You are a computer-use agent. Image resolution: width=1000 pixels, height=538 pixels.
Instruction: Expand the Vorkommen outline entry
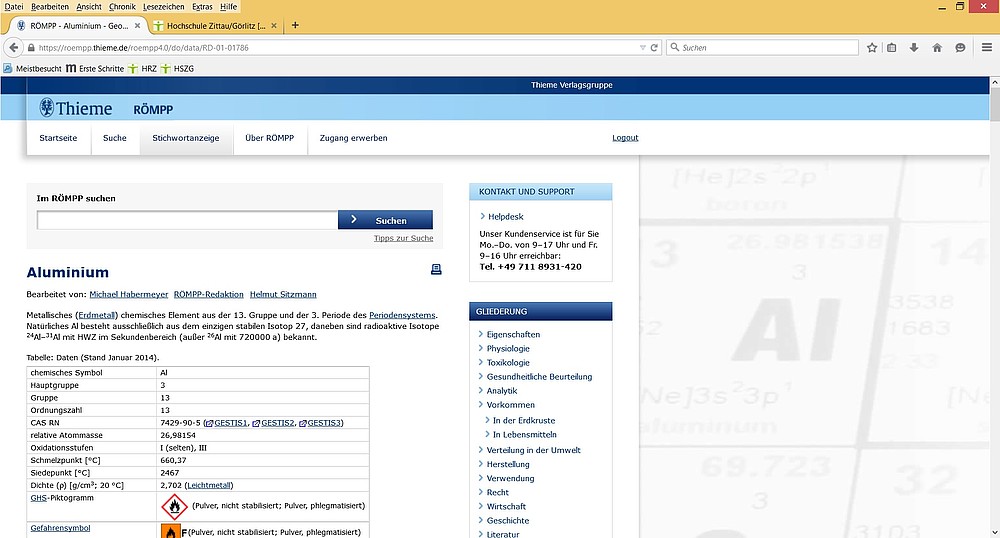510,405
